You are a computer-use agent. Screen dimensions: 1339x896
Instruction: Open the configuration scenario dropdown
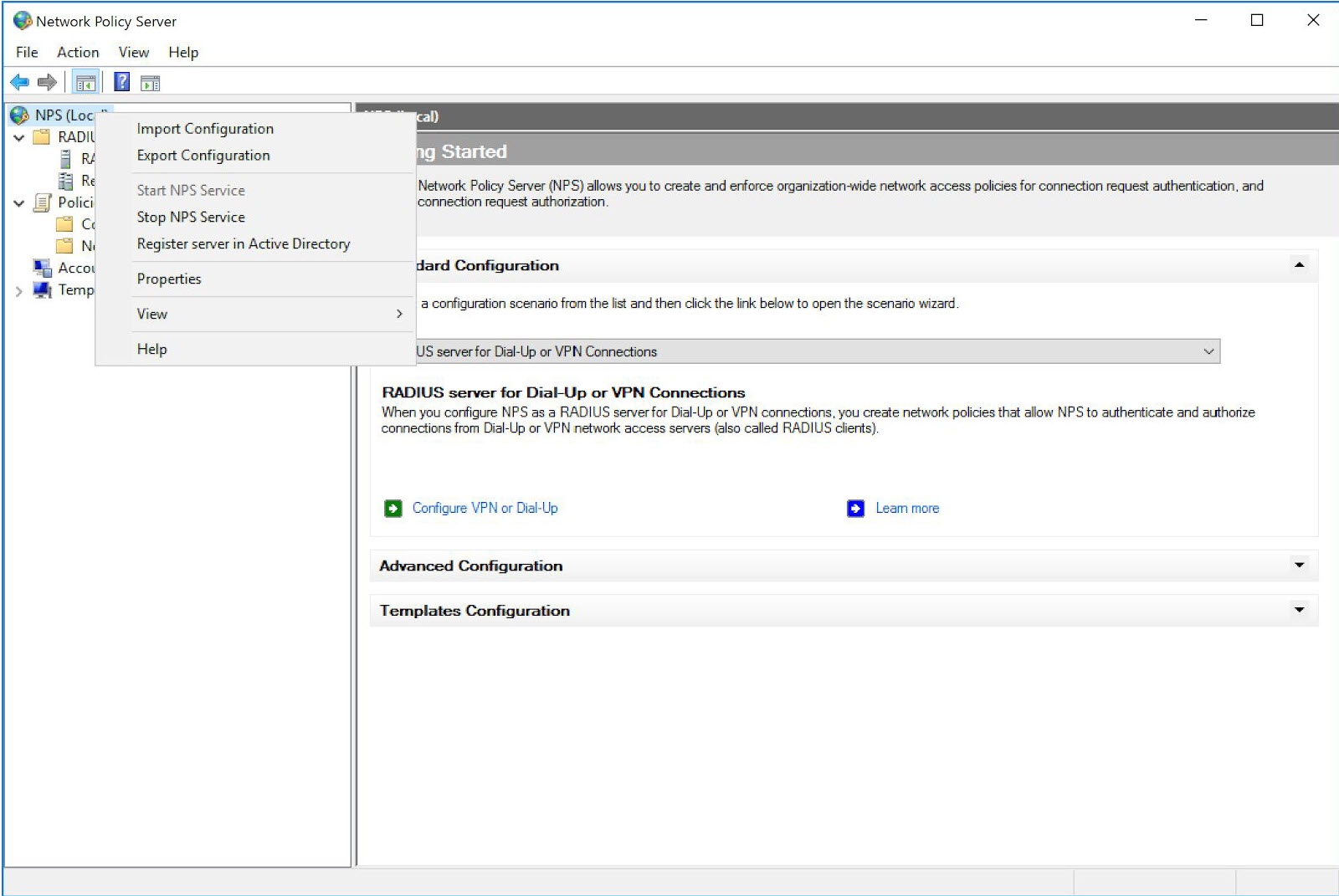tap(1208, 351)
